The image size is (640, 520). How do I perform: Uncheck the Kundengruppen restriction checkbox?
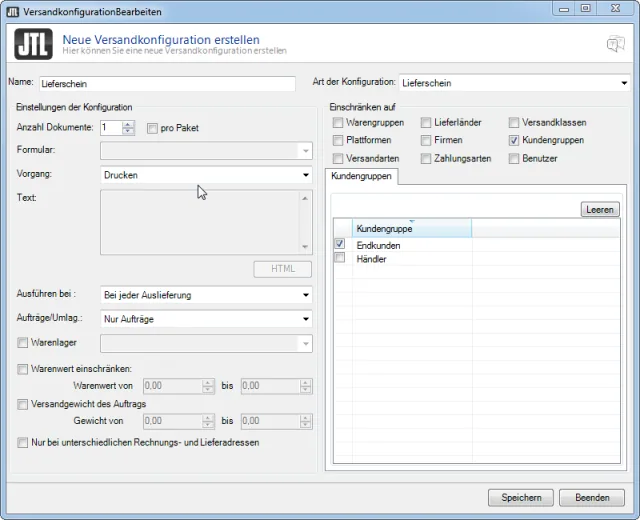point(514,140)
